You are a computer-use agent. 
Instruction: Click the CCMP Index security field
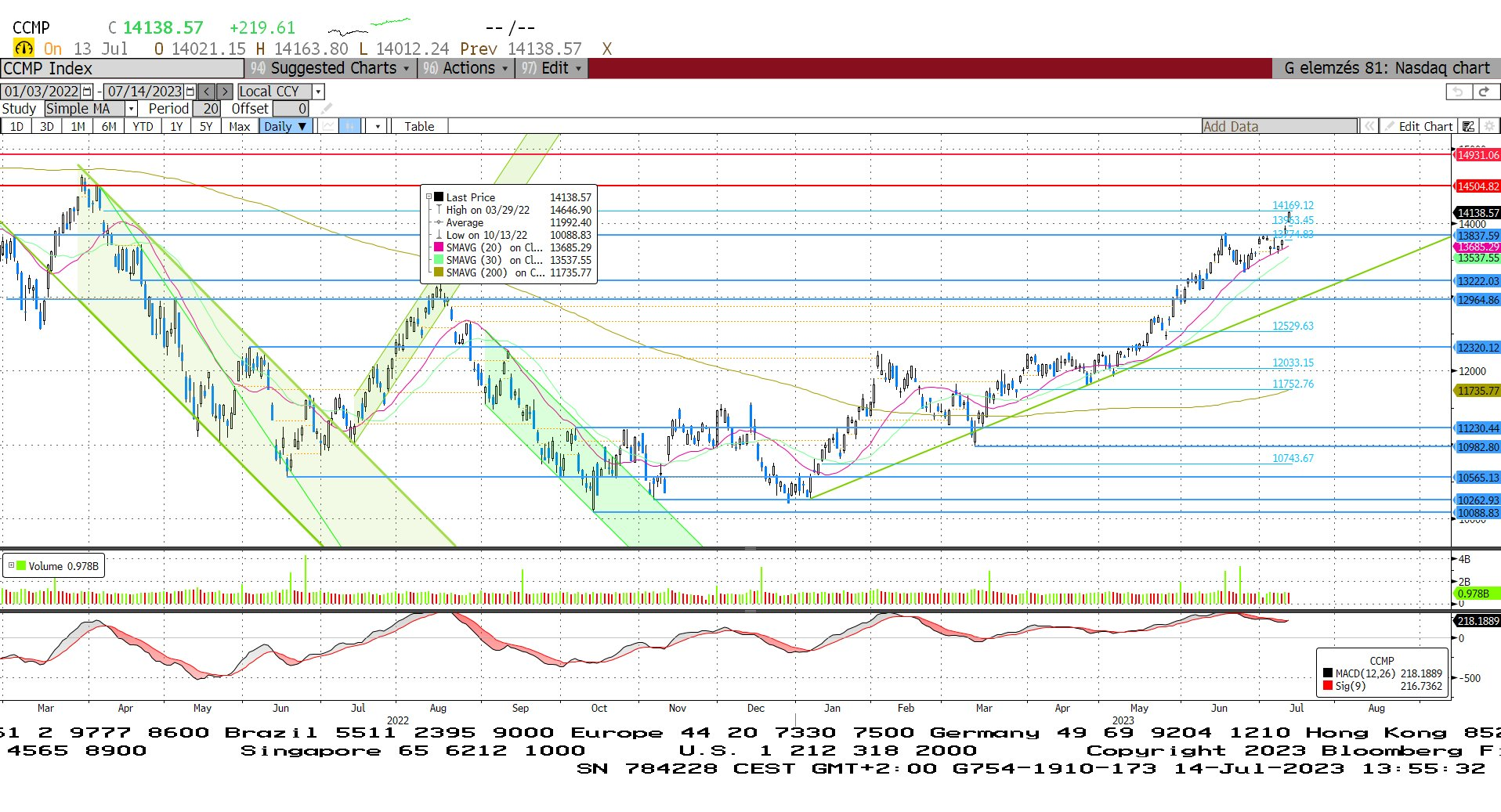(122, 68)
